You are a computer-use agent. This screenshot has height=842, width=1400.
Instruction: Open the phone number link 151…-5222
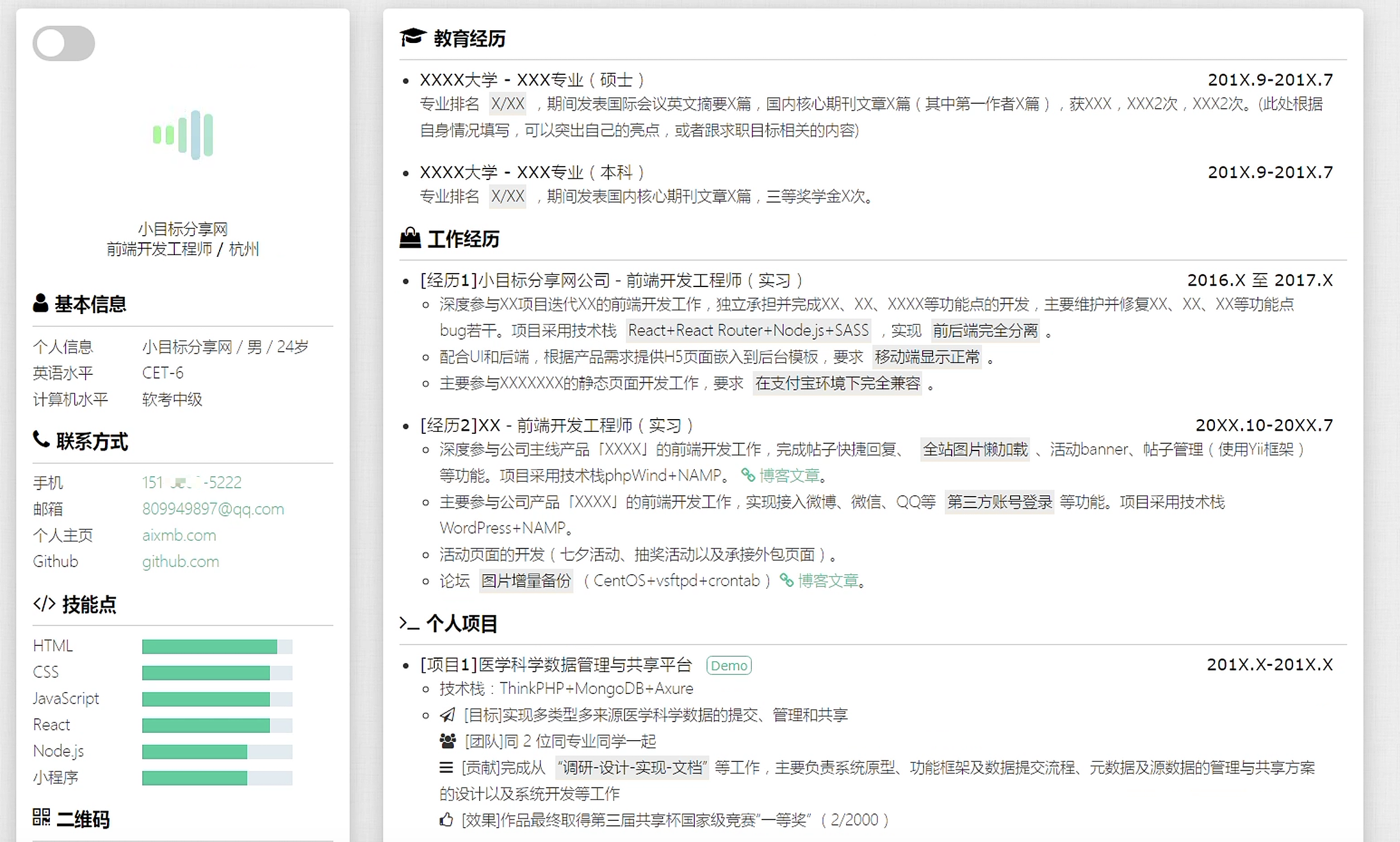coord(191,482)
